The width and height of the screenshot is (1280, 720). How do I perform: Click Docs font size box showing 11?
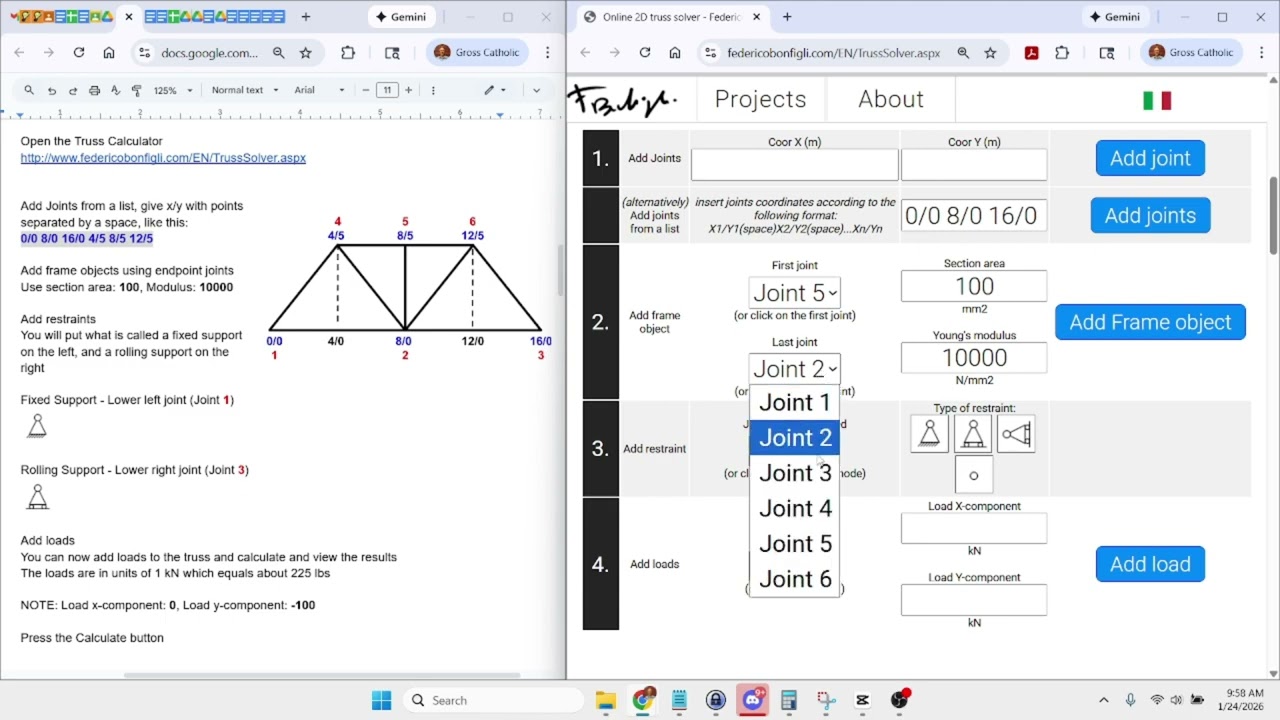pos(387,90)
